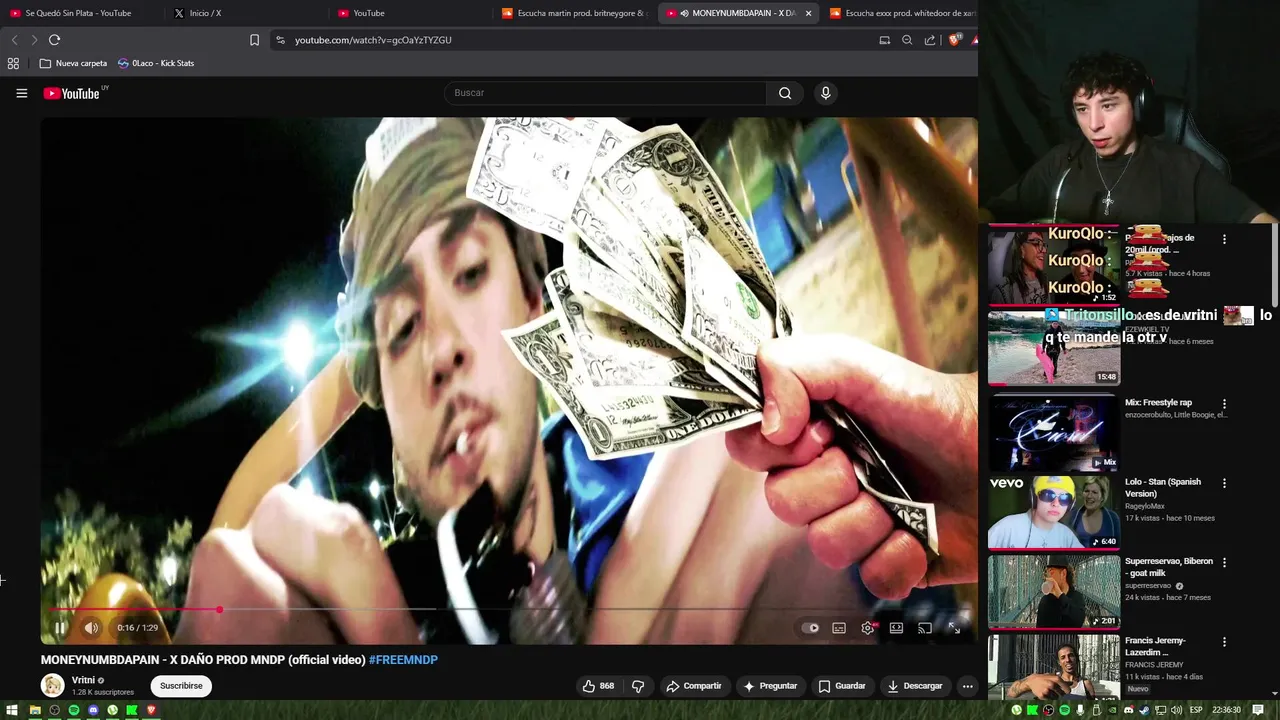This screenshot has height=720, width=1280.
Task: Open the YouTube hamburger guide menu
Action: click(x=21, y=93)
